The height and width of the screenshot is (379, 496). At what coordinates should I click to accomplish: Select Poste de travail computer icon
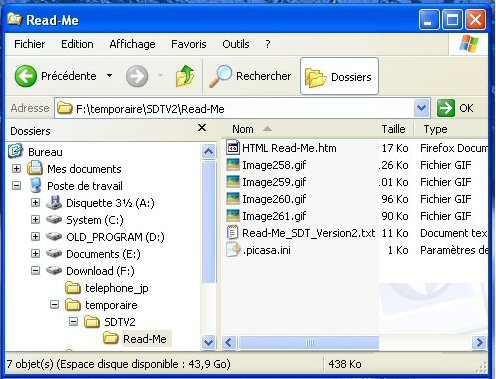[36, 185]
